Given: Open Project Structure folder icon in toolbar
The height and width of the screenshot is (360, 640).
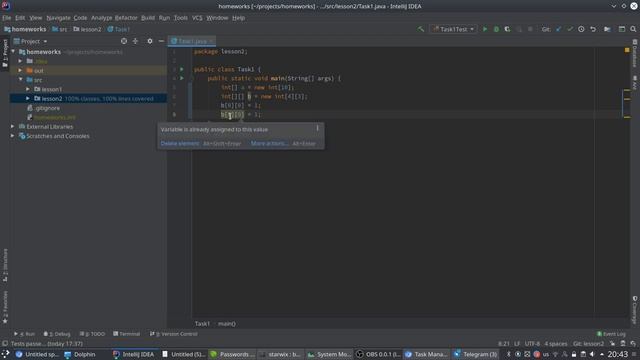Looking at the screenshot, I should pos(607,29).
